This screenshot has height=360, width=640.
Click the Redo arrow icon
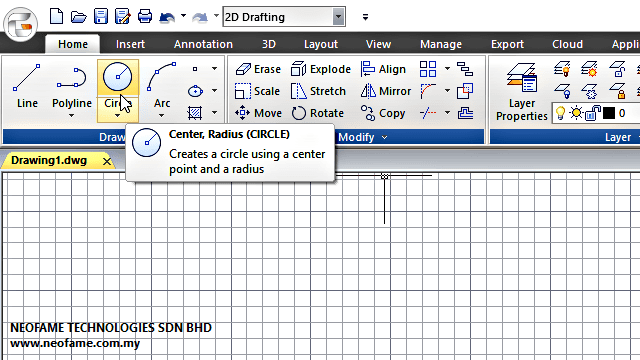point(200,17)
